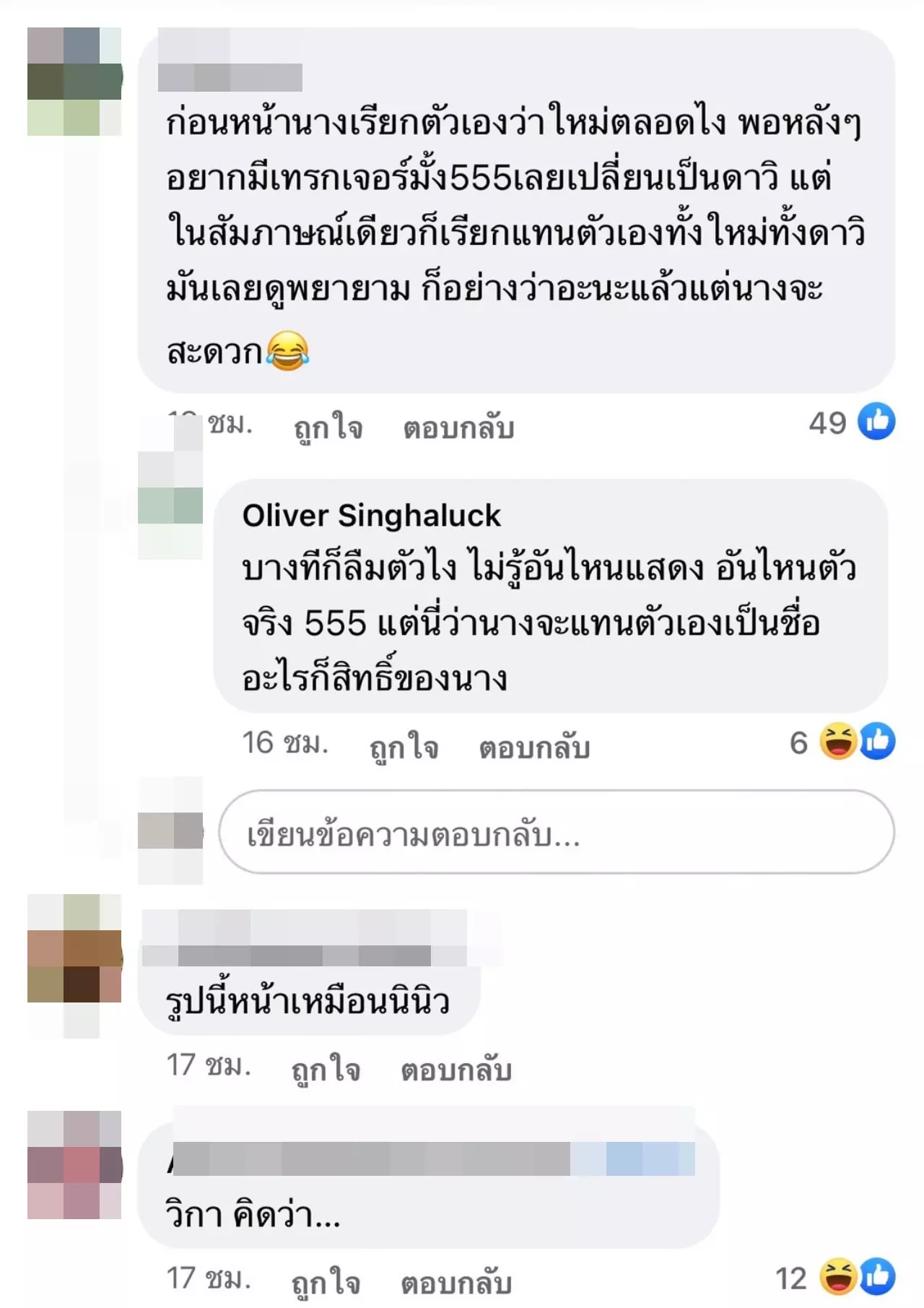Open the avatar of the รูปนี้หน้าเหมือนนินิว commenter

(74, 966)
